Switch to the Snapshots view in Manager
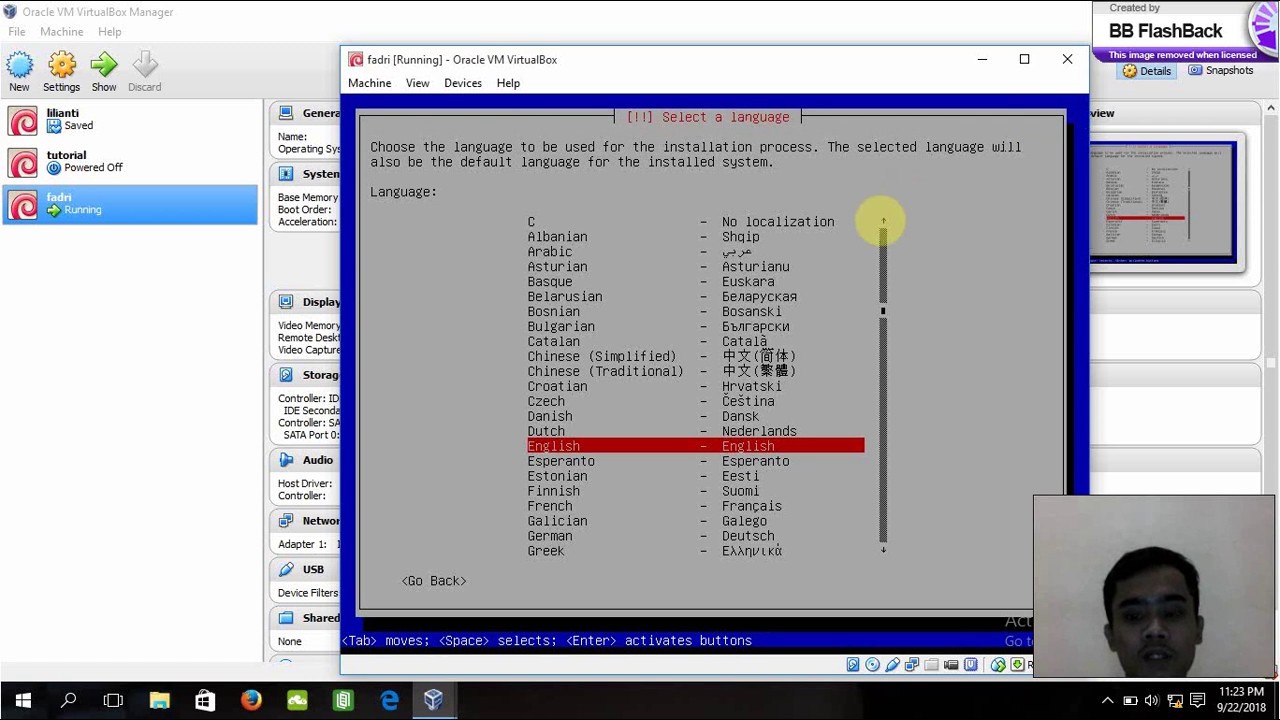This screenshot has height=720, width=1280. pos(1219,71)
